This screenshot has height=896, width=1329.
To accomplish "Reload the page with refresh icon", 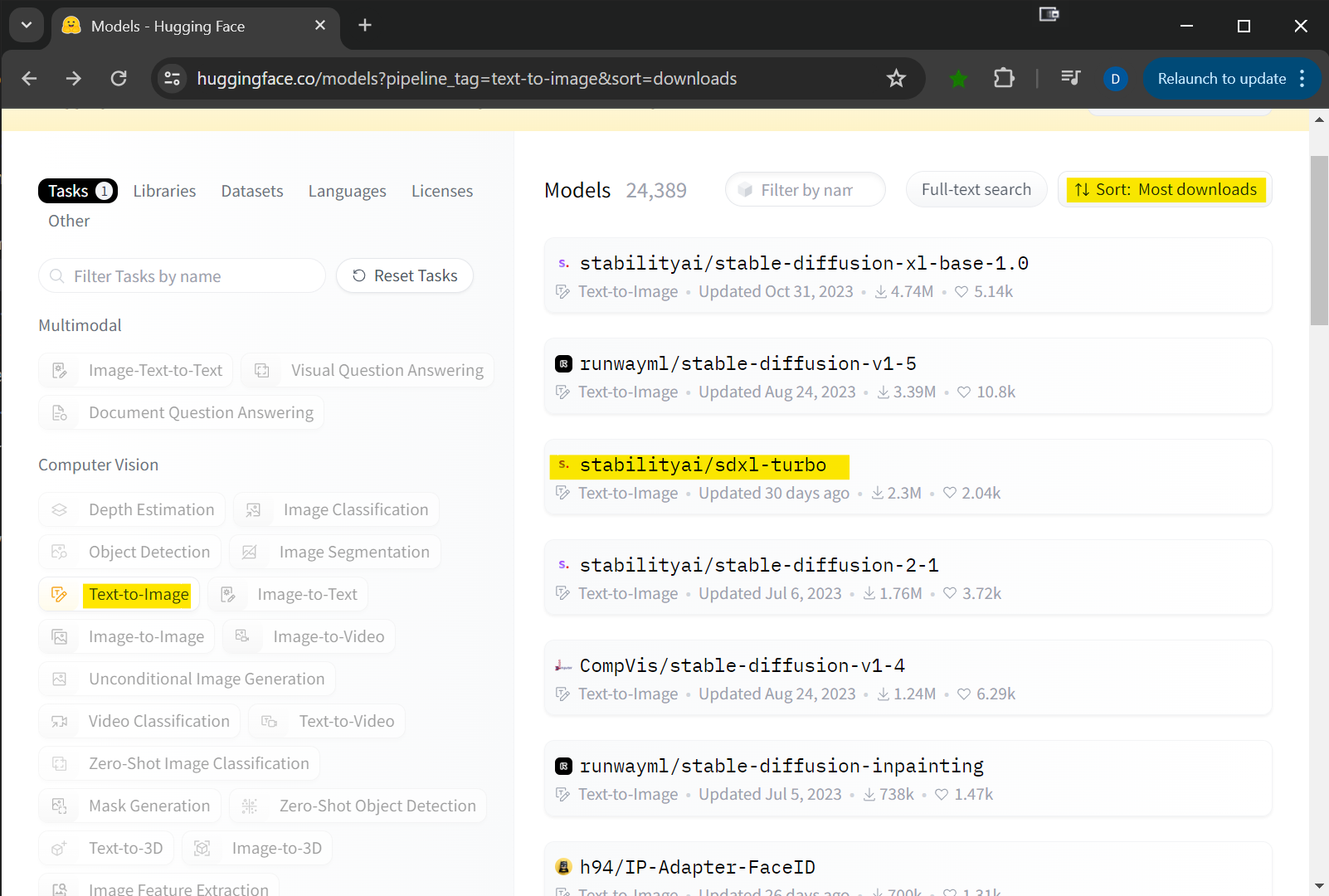I will pos(119,79).
